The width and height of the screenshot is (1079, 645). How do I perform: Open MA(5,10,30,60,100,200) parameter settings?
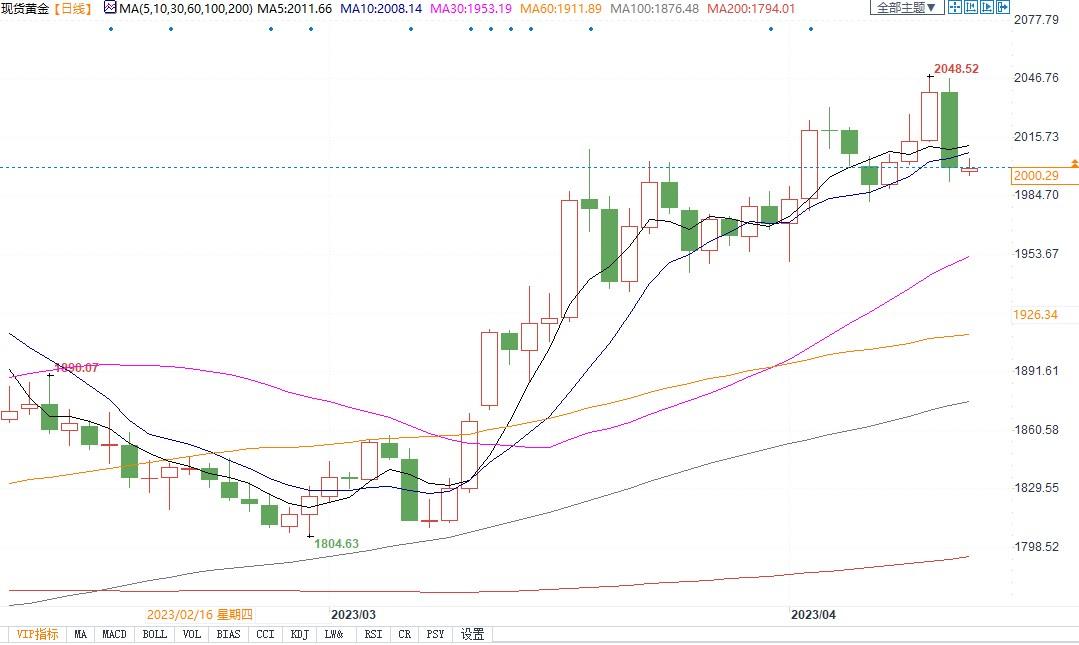click(185, 9)
